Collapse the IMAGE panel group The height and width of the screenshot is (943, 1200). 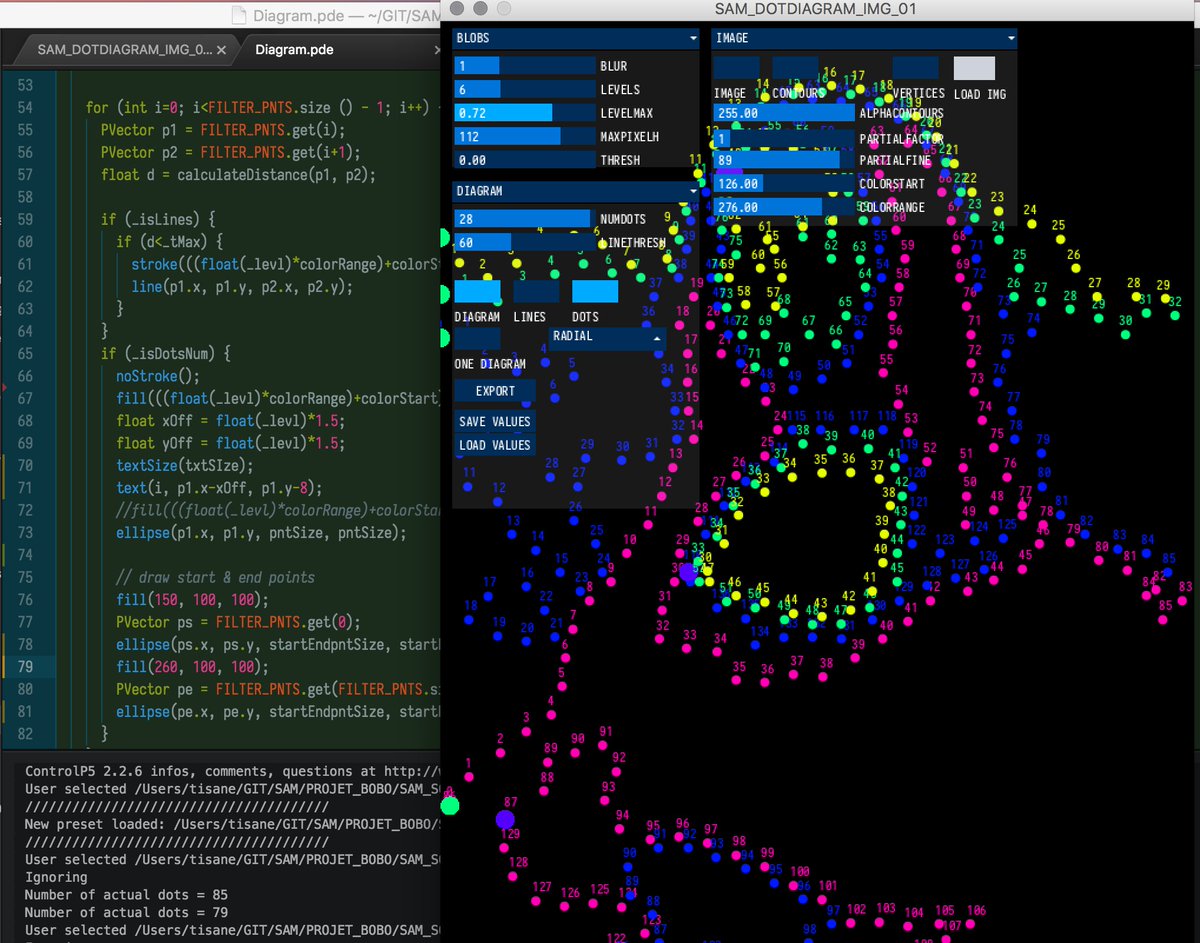(x=1011, y=38)
